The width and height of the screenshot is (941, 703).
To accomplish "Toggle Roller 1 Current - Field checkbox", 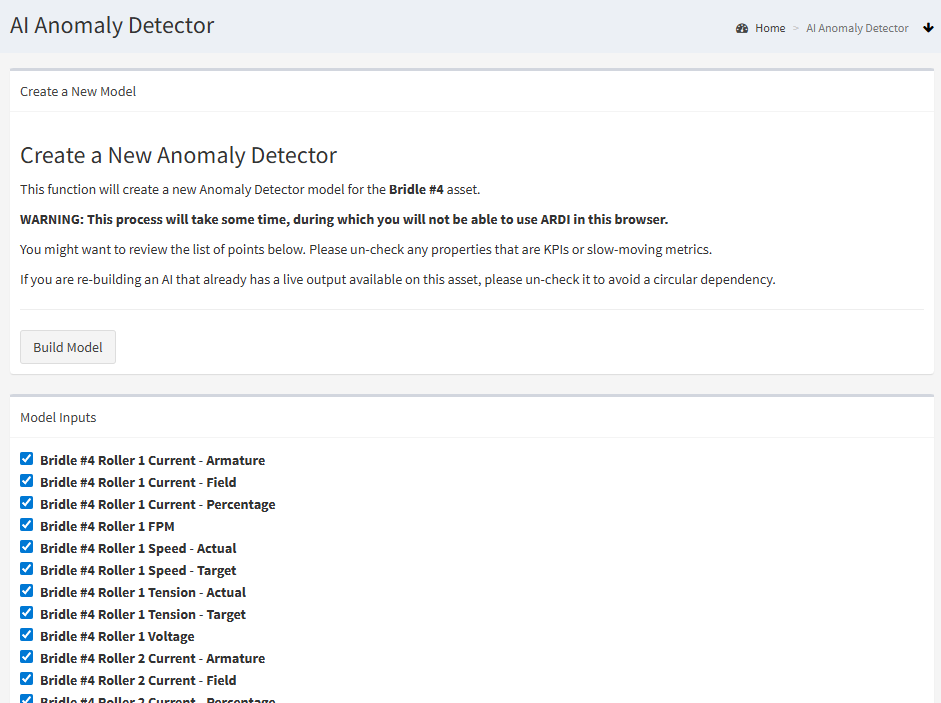I will tap(27, 481).
